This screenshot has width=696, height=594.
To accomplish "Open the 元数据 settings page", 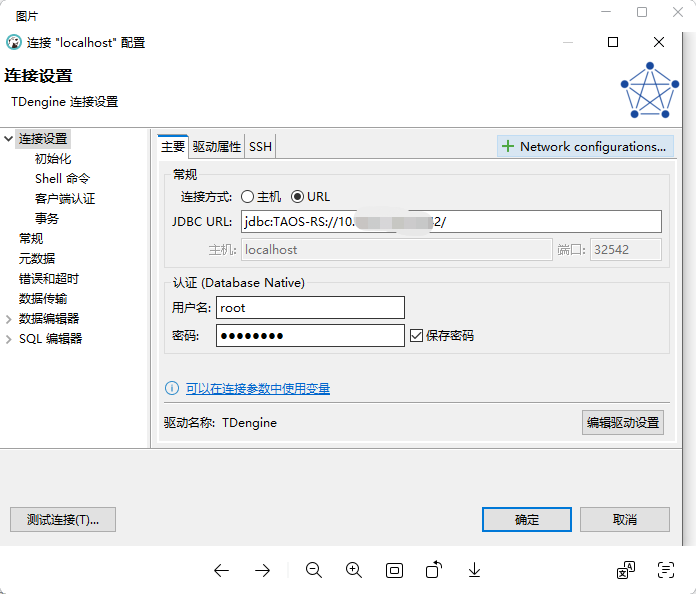I will [37, 258].
